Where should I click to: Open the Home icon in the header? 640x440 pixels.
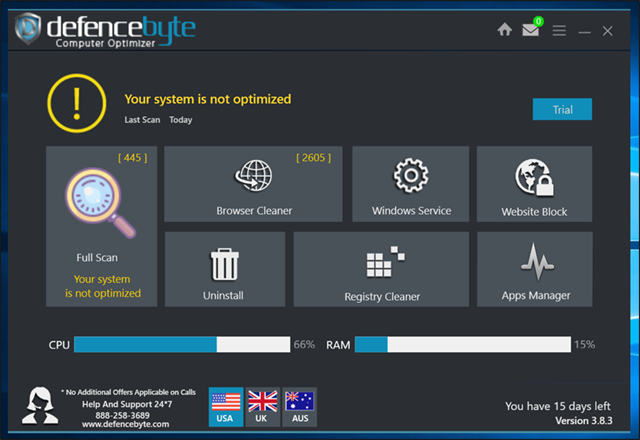(x=504, y=30)
